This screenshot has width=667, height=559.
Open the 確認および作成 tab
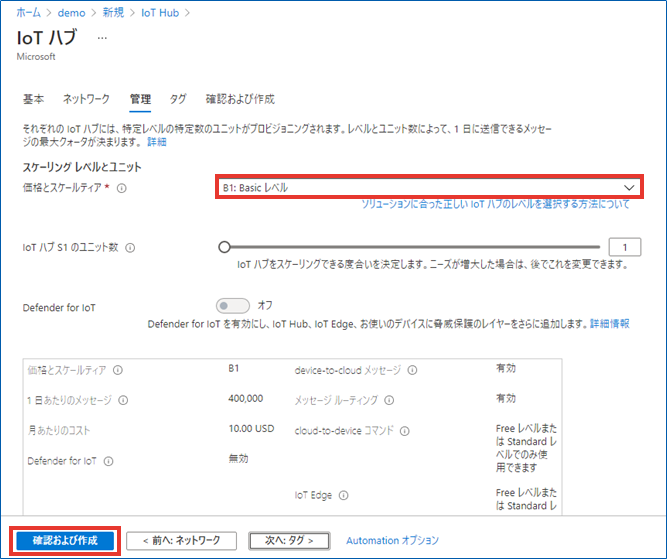coord(240,99)
